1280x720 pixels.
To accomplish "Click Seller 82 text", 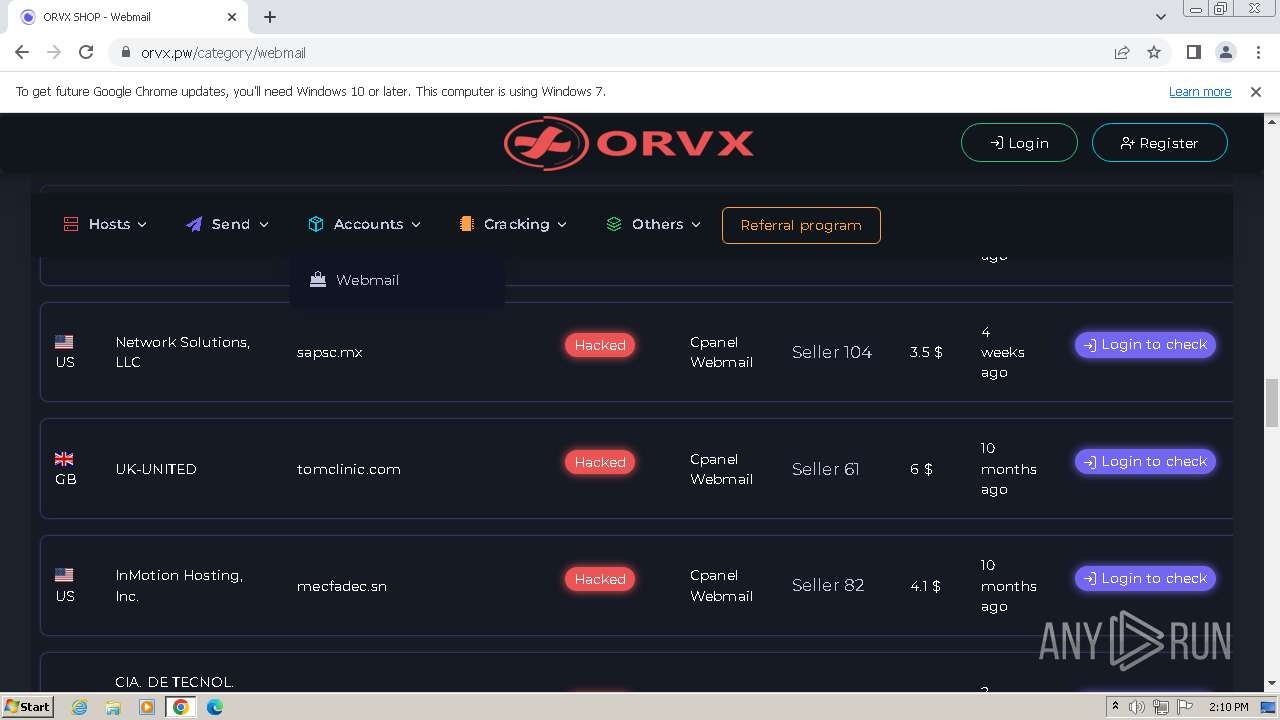I will pos(828,585).
